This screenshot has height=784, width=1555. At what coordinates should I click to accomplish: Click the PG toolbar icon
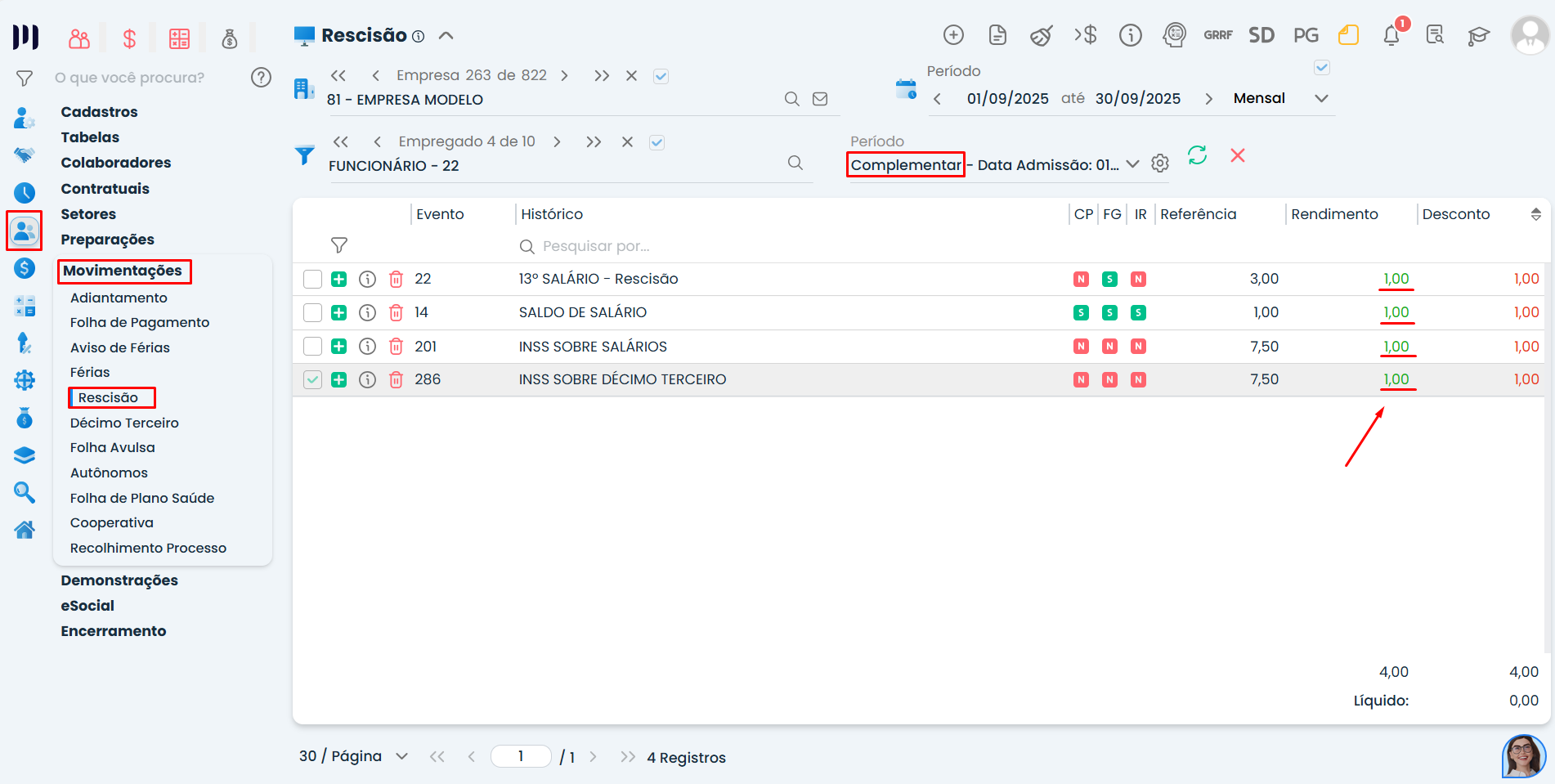pos(1306,35)
